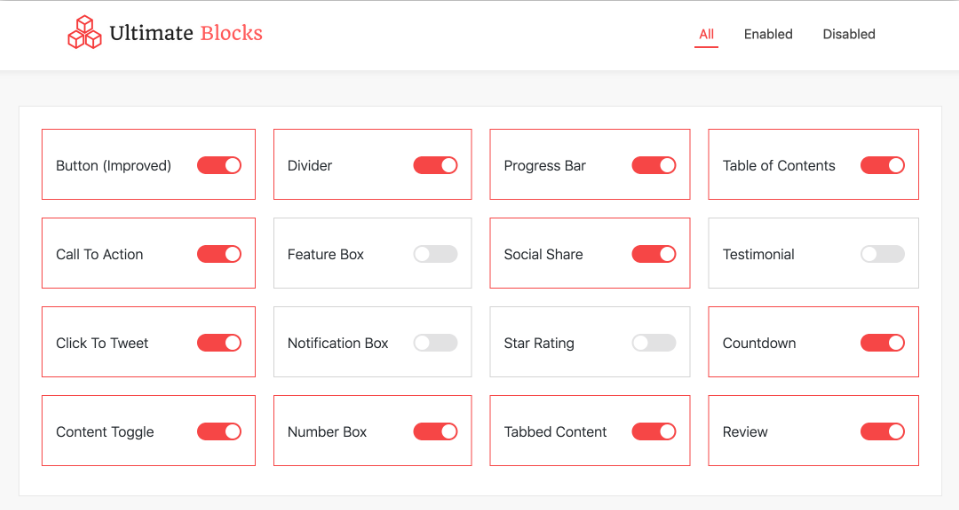
Task: Switch to the Disabled blocks tab
Action: pos(849,34)
